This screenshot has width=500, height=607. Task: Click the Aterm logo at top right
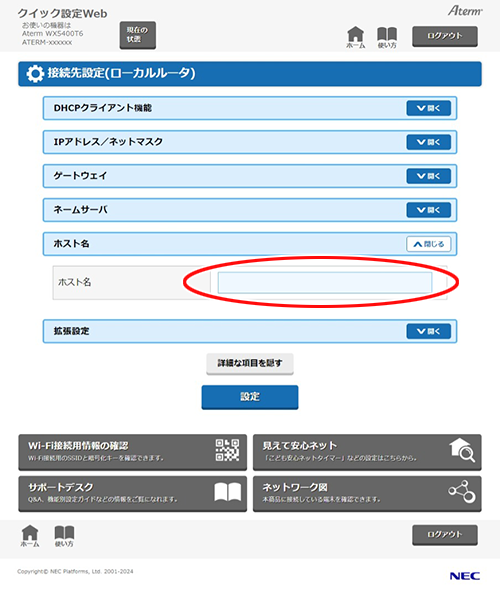465,11
